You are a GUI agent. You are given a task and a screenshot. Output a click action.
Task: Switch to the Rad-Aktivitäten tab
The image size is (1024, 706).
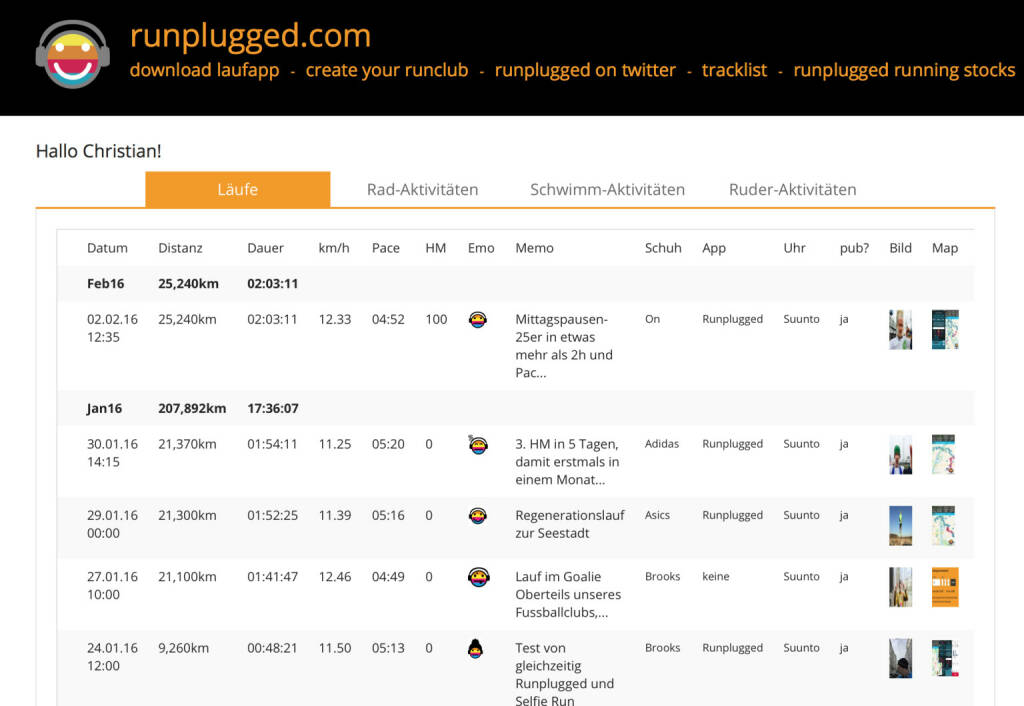(x=422, y=189)
